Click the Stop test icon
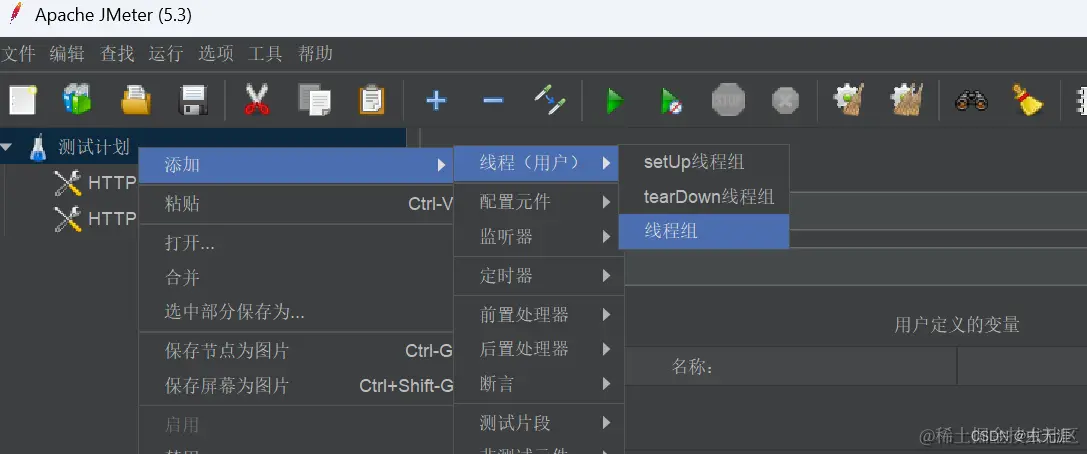1087x454 pixels. [728, 101]
